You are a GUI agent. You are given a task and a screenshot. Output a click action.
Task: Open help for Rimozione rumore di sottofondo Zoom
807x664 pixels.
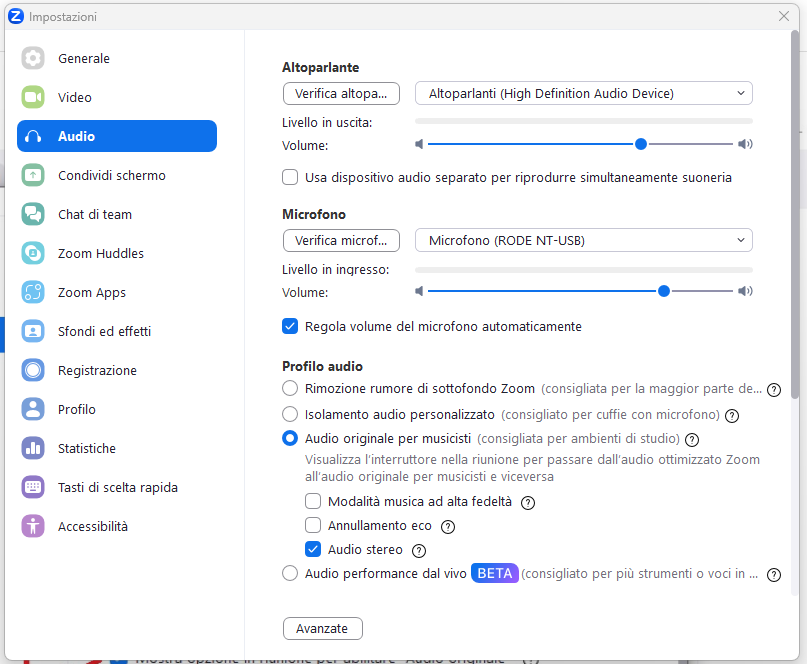click(x=774, y=390)
